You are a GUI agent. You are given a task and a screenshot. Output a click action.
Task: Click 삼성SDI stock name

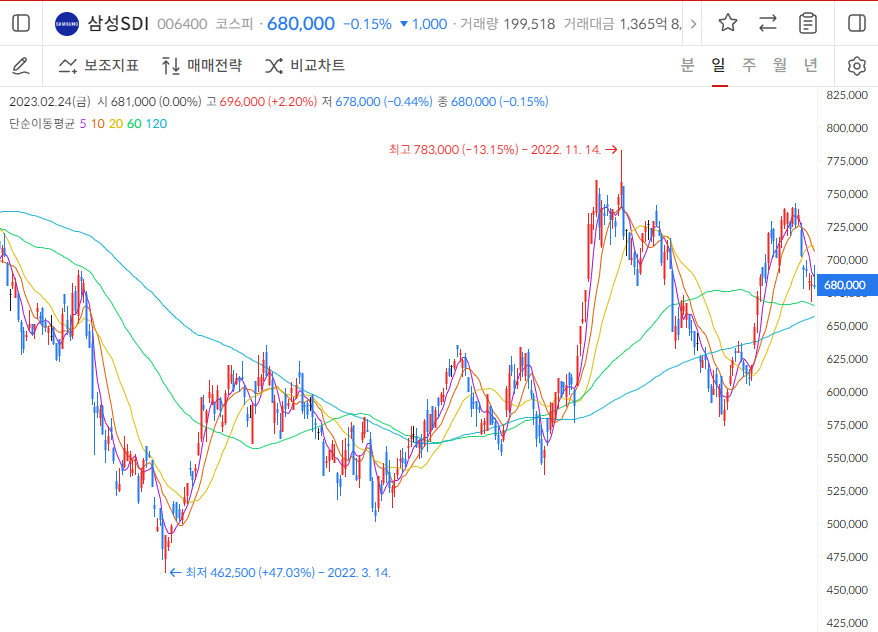point(118,24)
